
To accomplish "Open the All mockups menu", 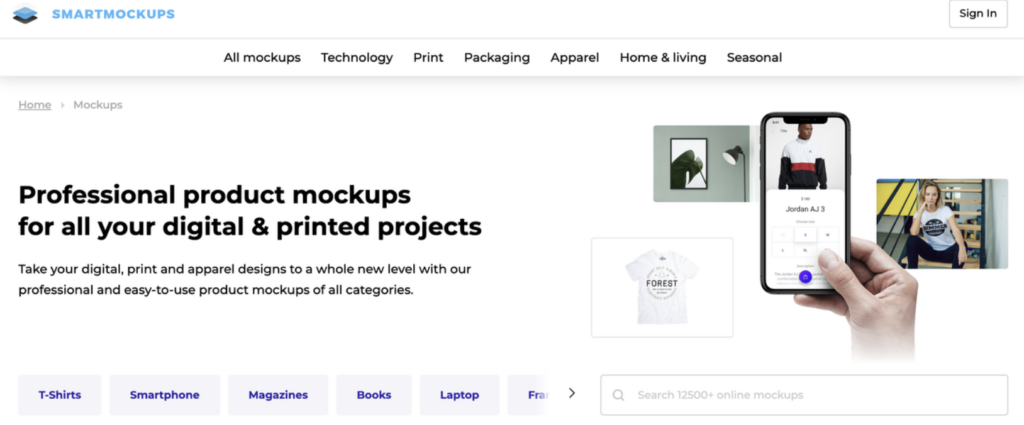I will click(x=262, y=58).
